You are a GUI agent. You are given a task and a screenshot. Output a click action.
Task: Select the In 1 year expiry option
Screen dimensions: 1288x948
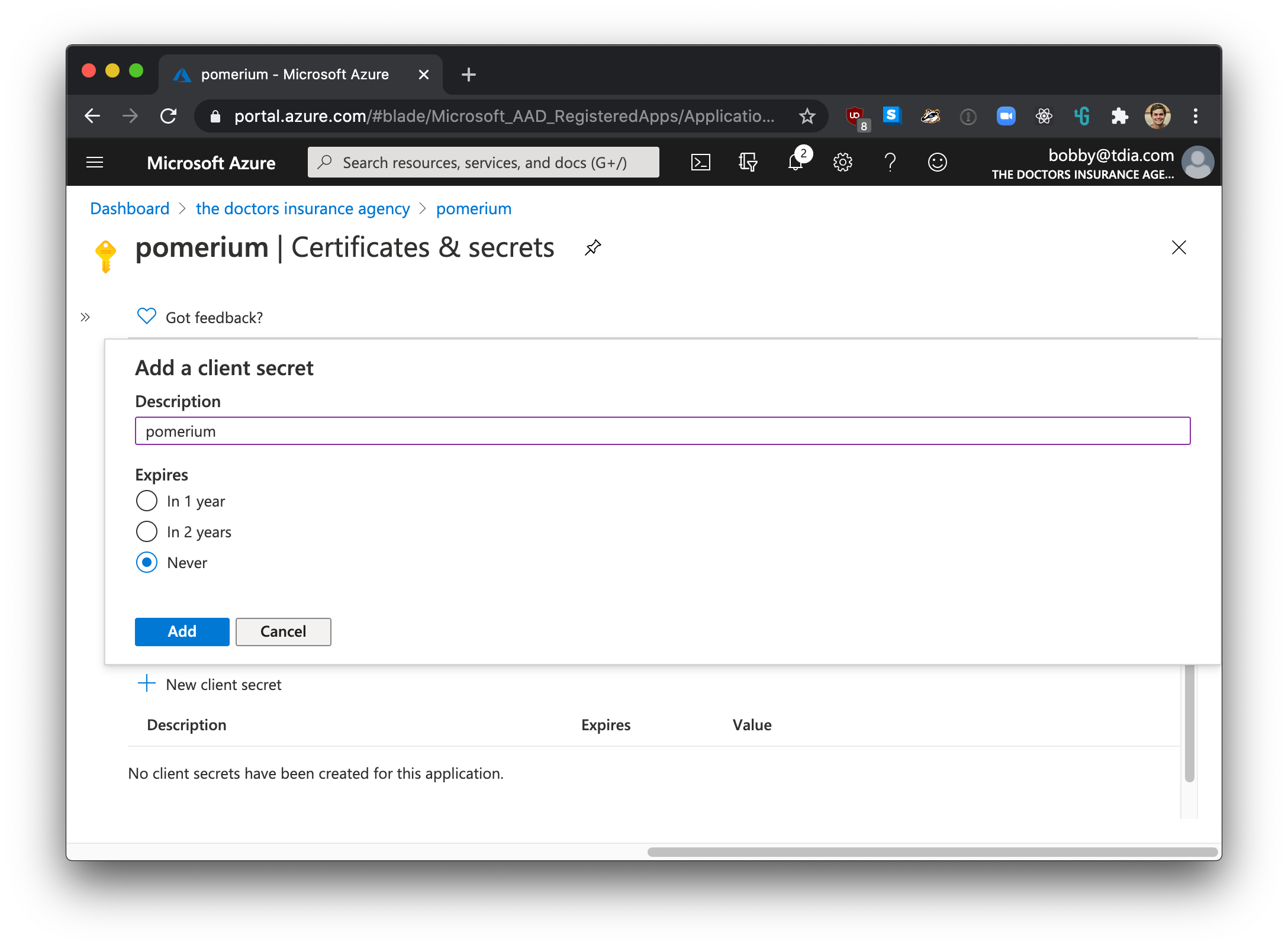pos(147,501)
